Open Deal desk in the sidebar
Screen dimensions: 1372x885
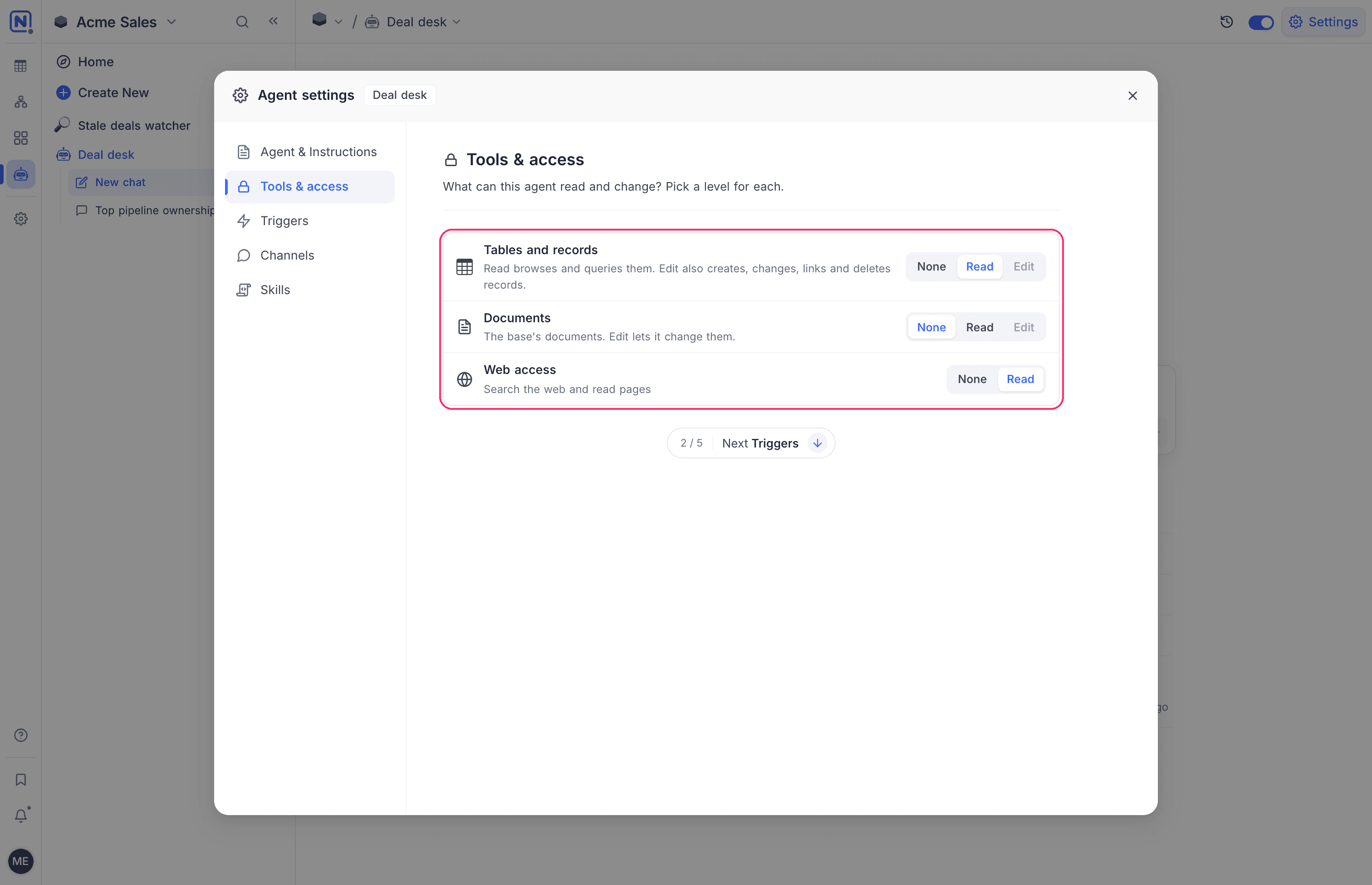point(95,155)
